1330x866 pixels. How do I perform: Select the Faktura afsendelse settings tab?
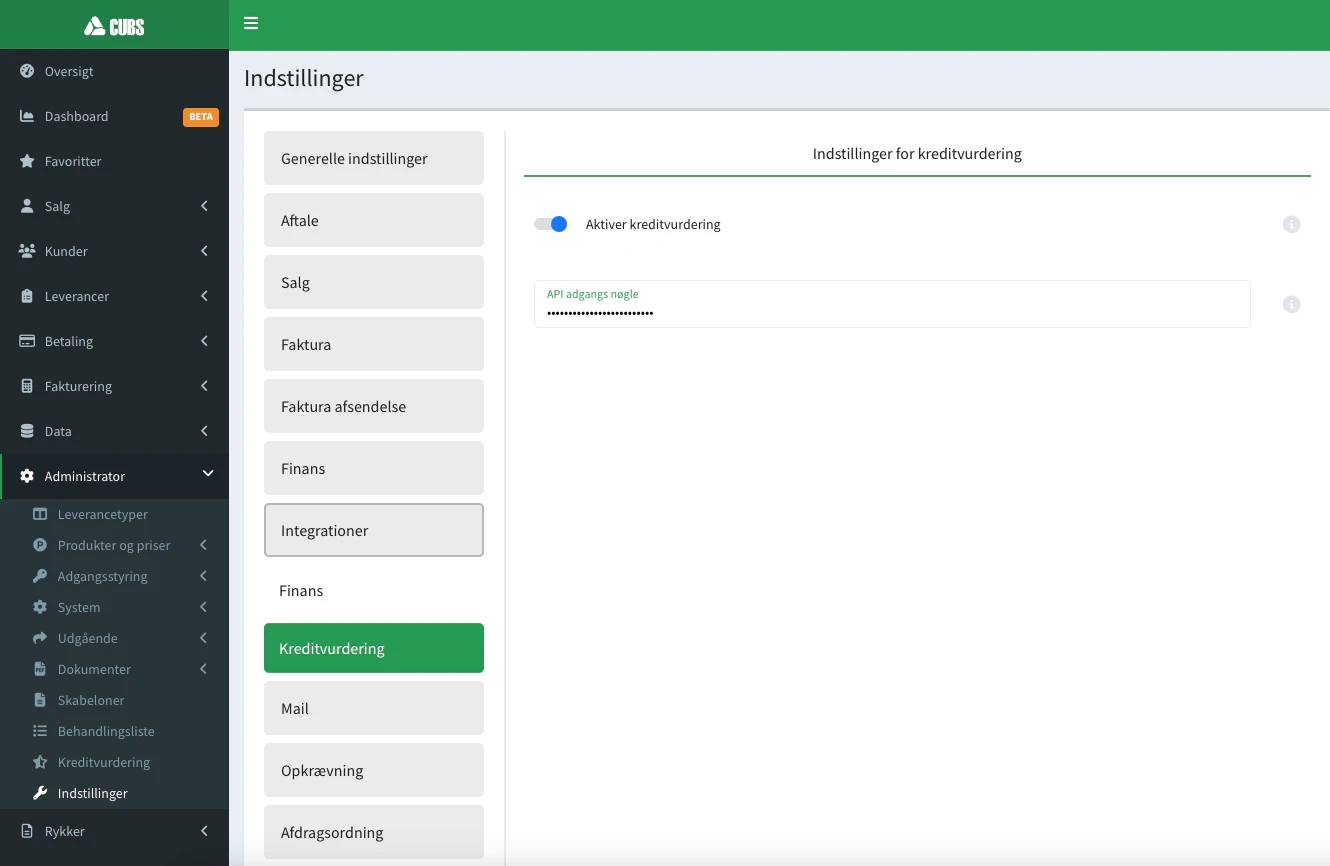pos(373,407)
